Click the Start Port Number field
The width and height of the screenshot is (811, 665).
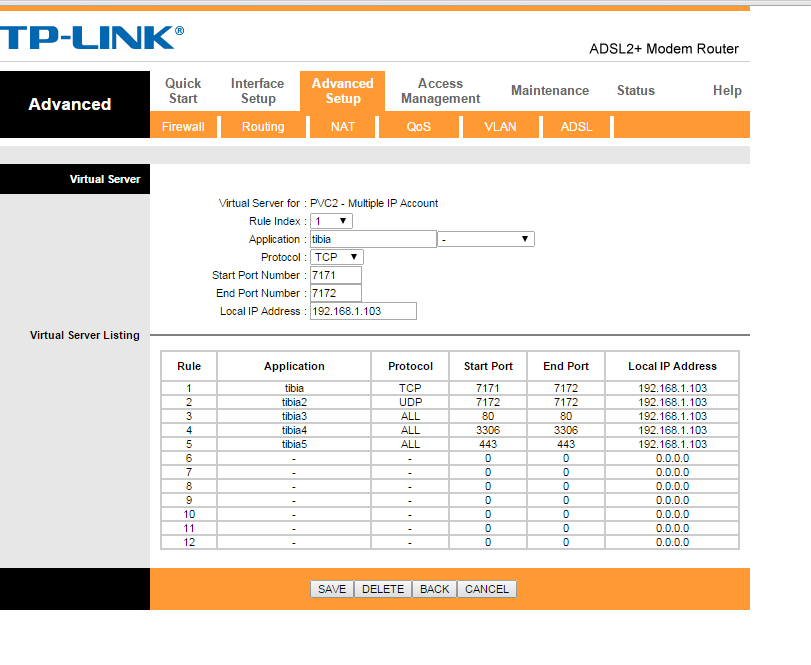click(x=336, y=275)
